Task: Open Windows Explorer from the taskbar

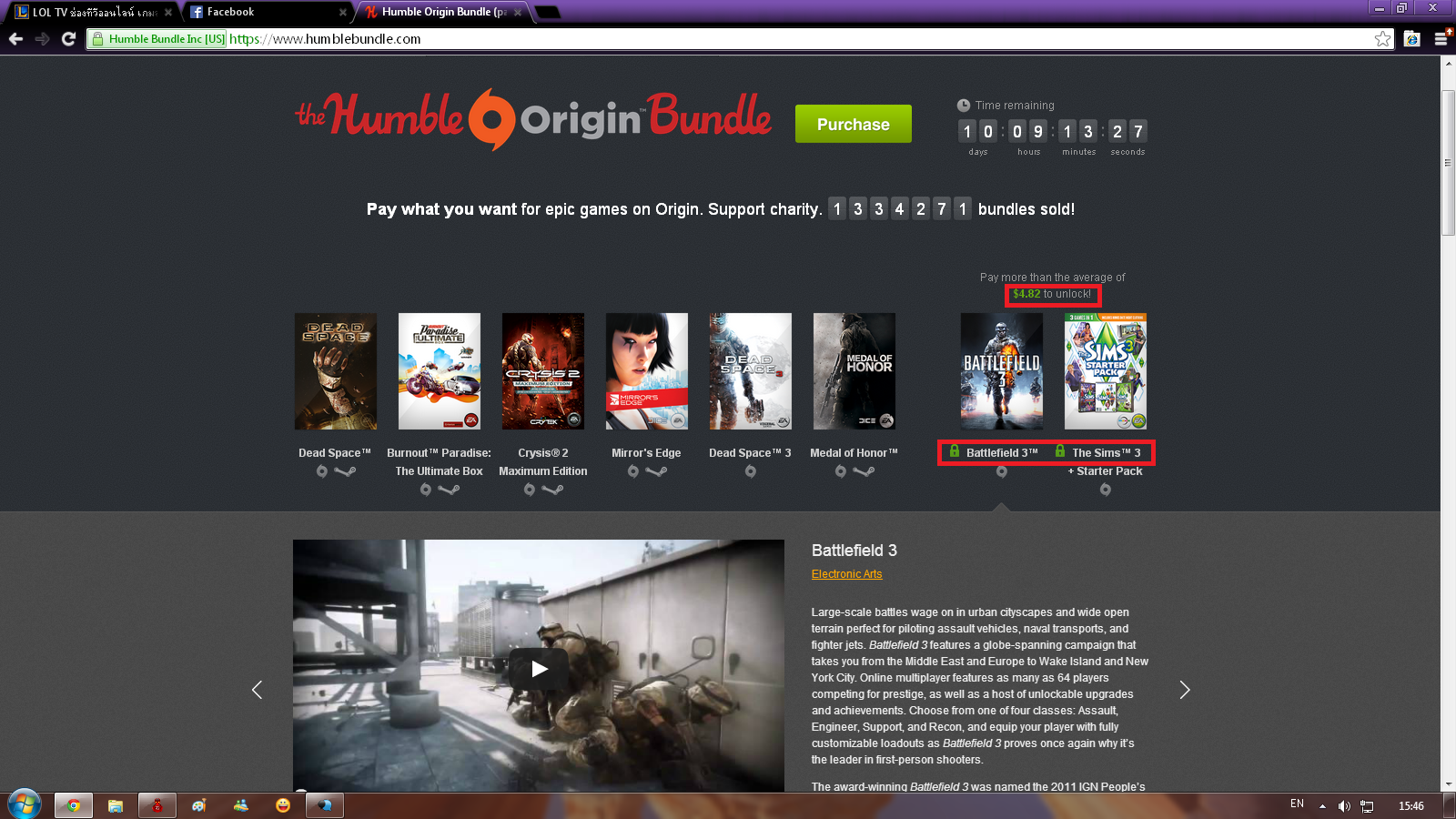Action: click(116, 805)
